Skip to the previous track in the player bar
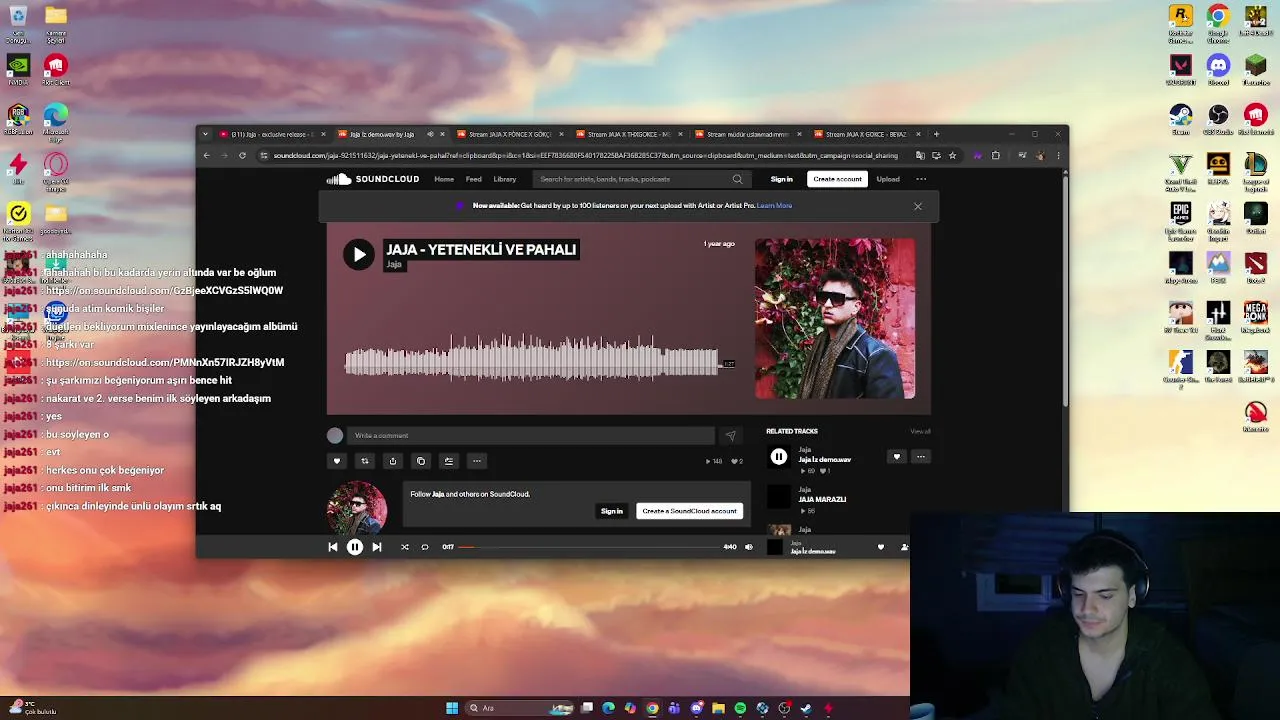Screen dimensions: 1280x720 pyautogui.click(x=333, y=547)
